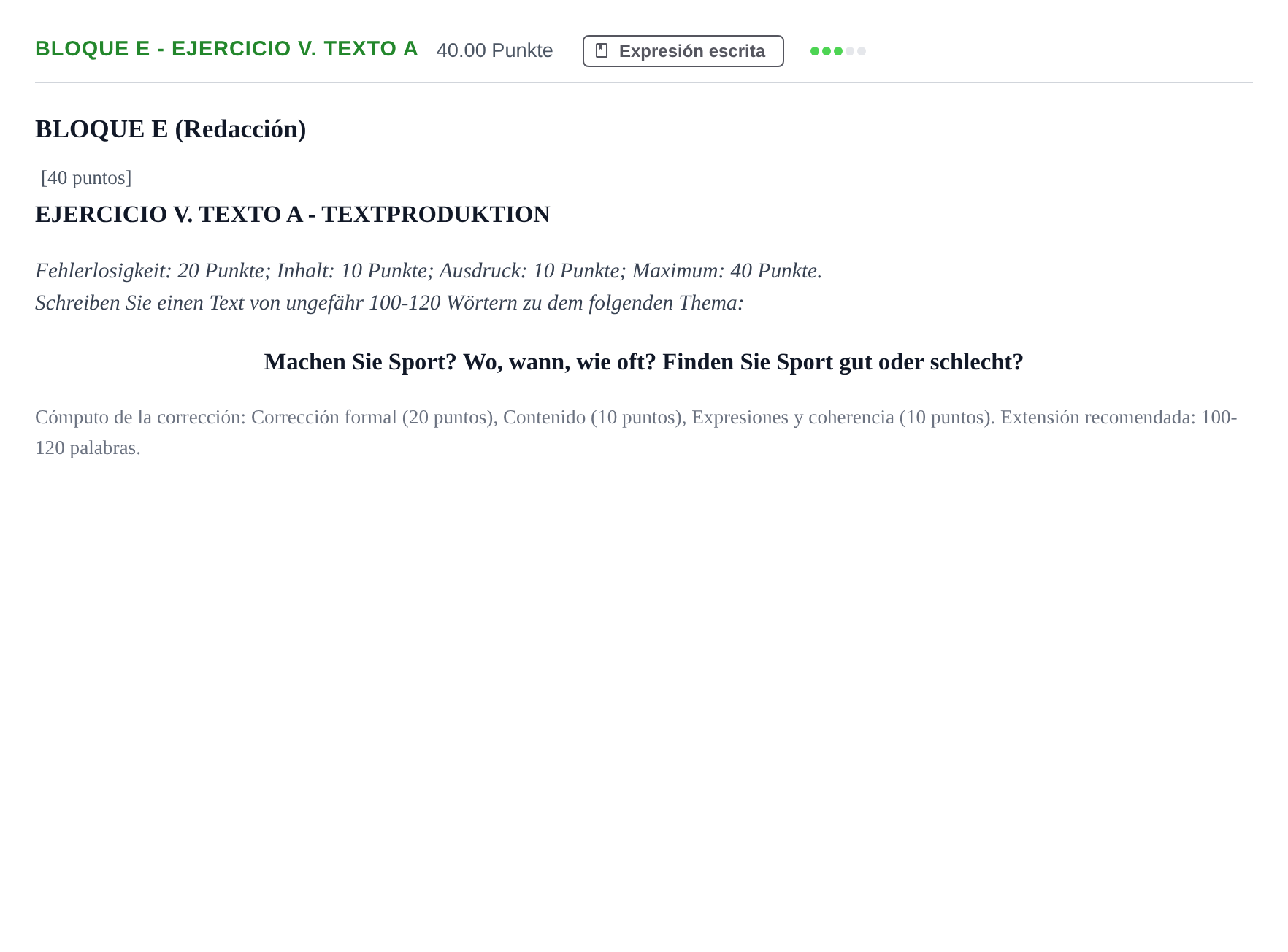Screen dimensions: 1288x952
Task: Click the BLOQUE E - EJERCICIO V. TEXTO A title
Action: (x=226, y=49)
